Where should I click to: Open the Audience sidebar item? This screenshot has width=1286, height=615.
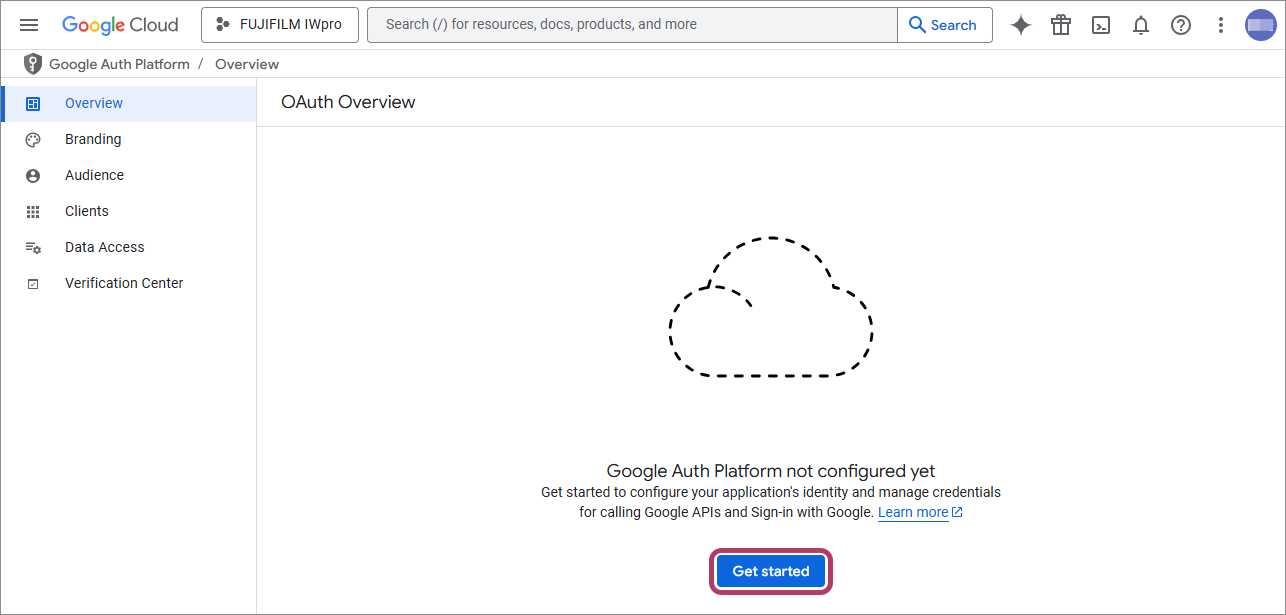click(94, 175)
